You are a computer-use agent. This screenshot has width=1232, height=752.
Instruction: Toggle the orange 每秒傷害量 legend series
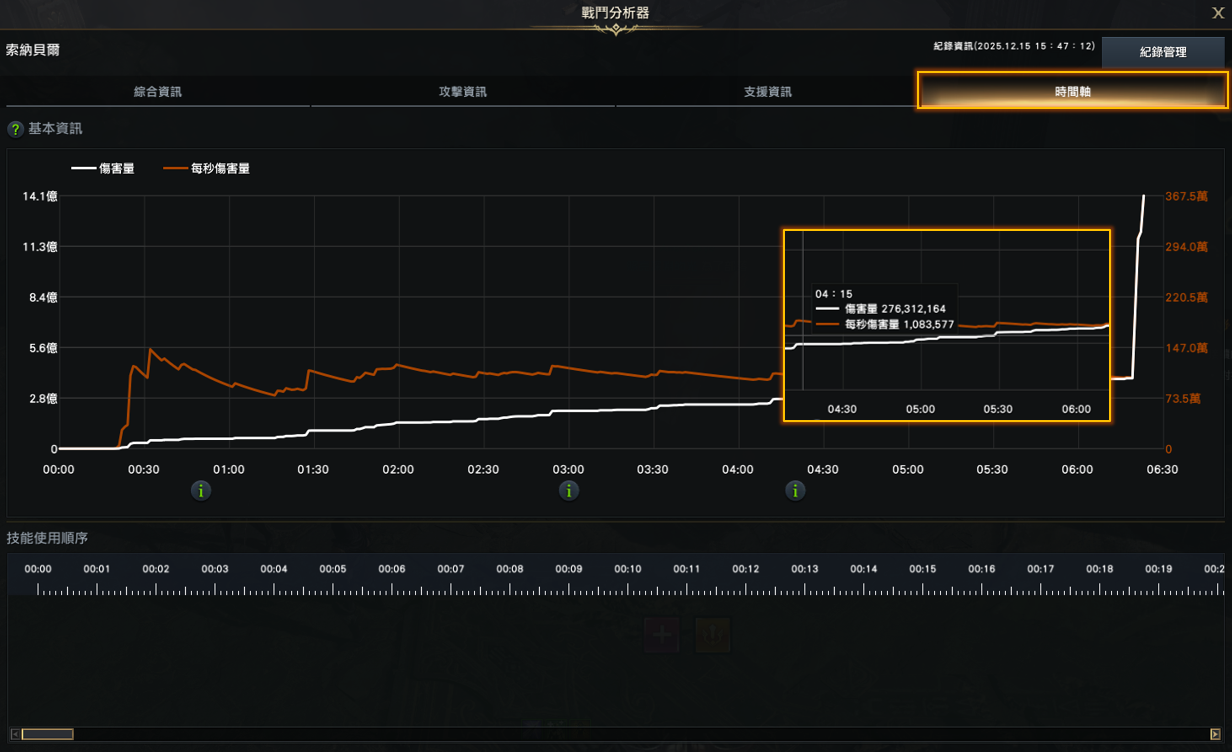coord(207,169)
